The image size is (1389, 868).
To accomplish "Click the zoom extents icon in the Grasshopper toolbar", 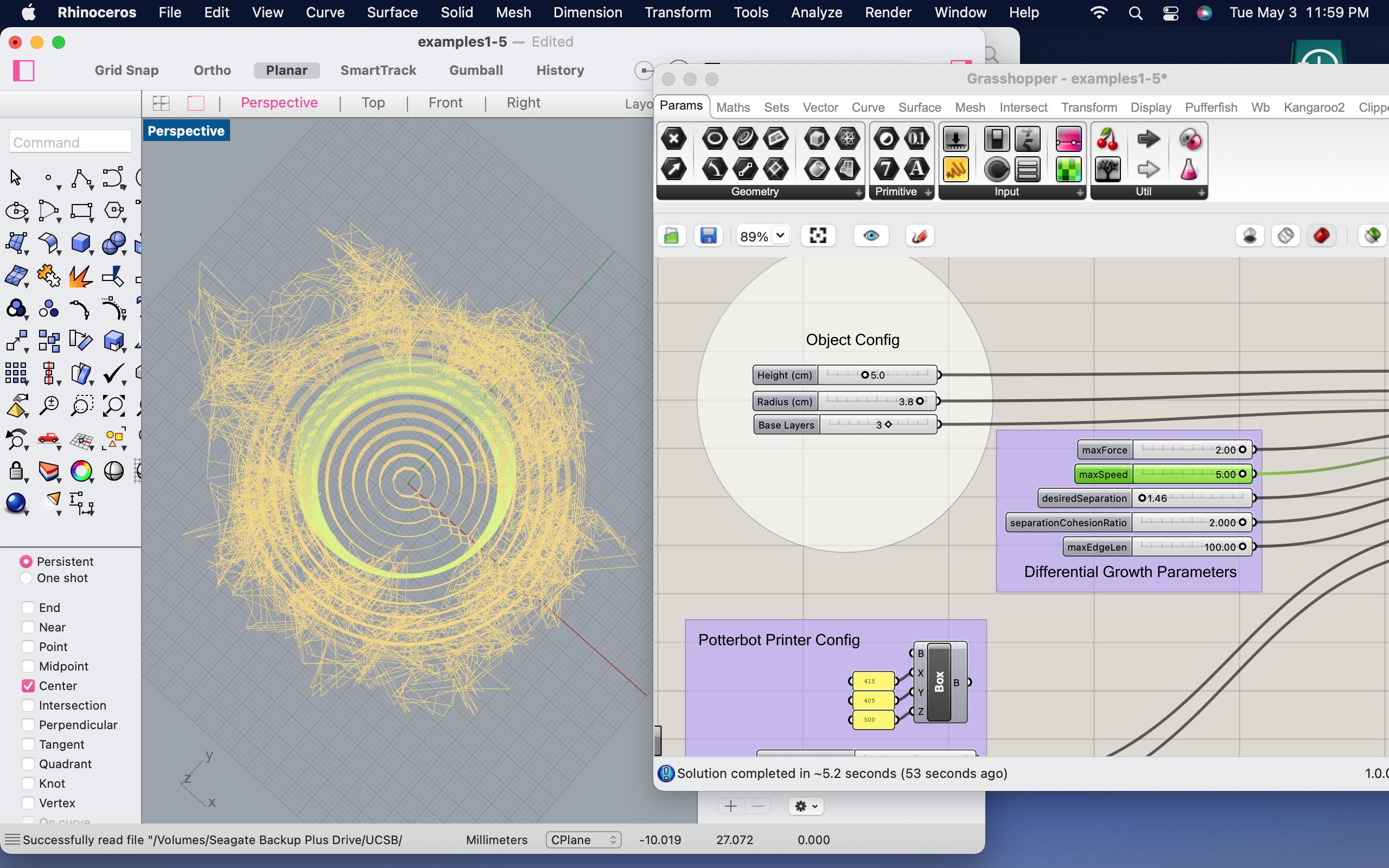I will click(818, 236).
